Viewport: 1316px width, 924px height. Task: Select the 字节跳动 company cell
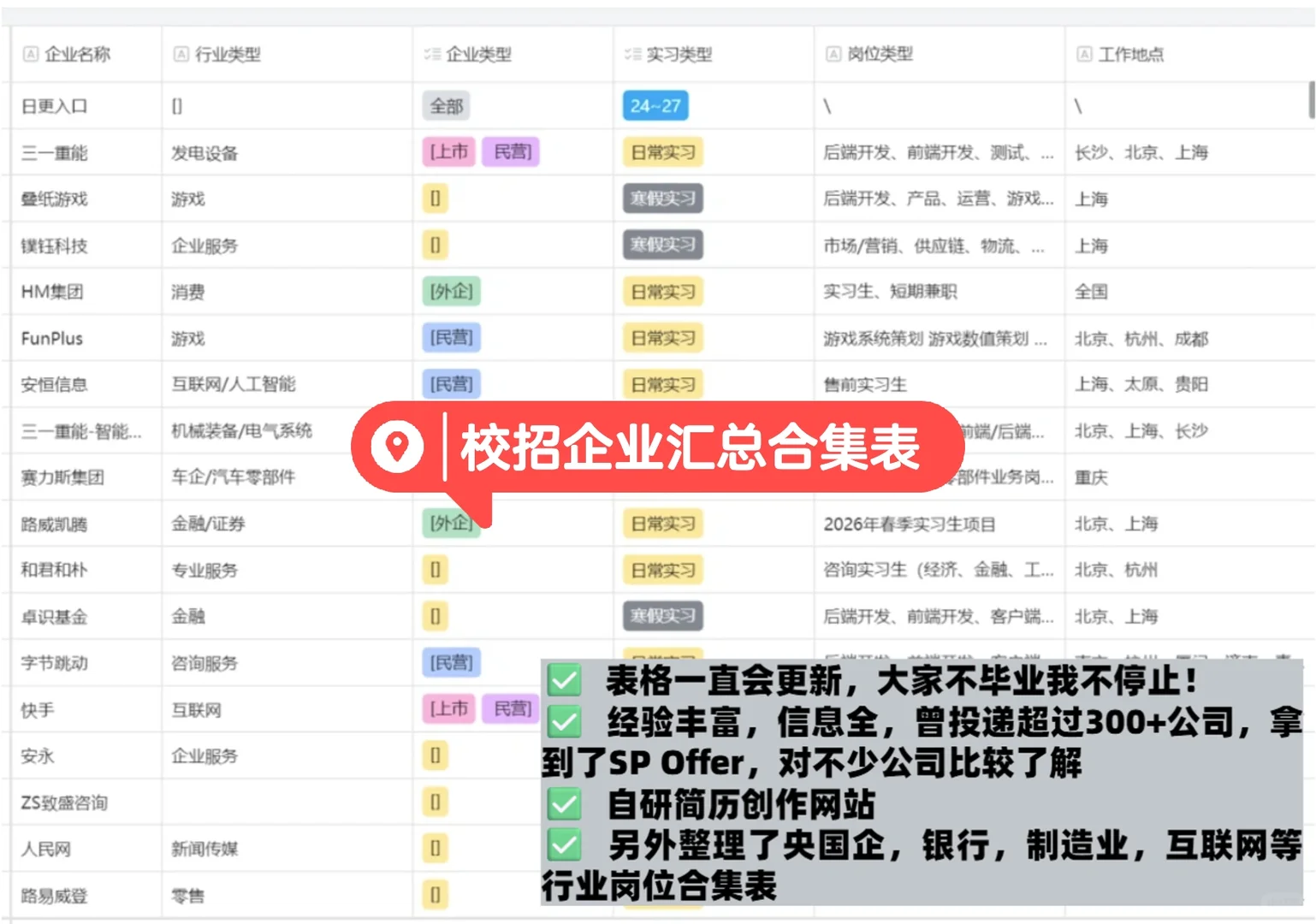click(x=86, y=663)
